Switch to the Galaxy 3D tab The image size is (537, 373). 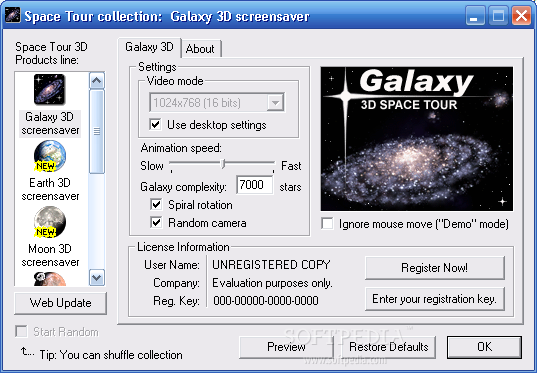149,47
